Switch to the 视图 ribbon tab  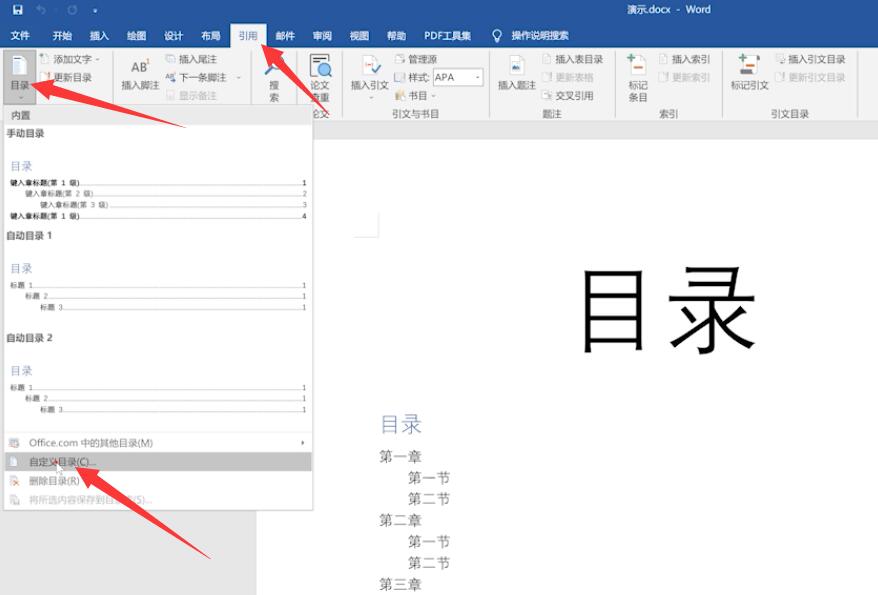coord(359,36)
